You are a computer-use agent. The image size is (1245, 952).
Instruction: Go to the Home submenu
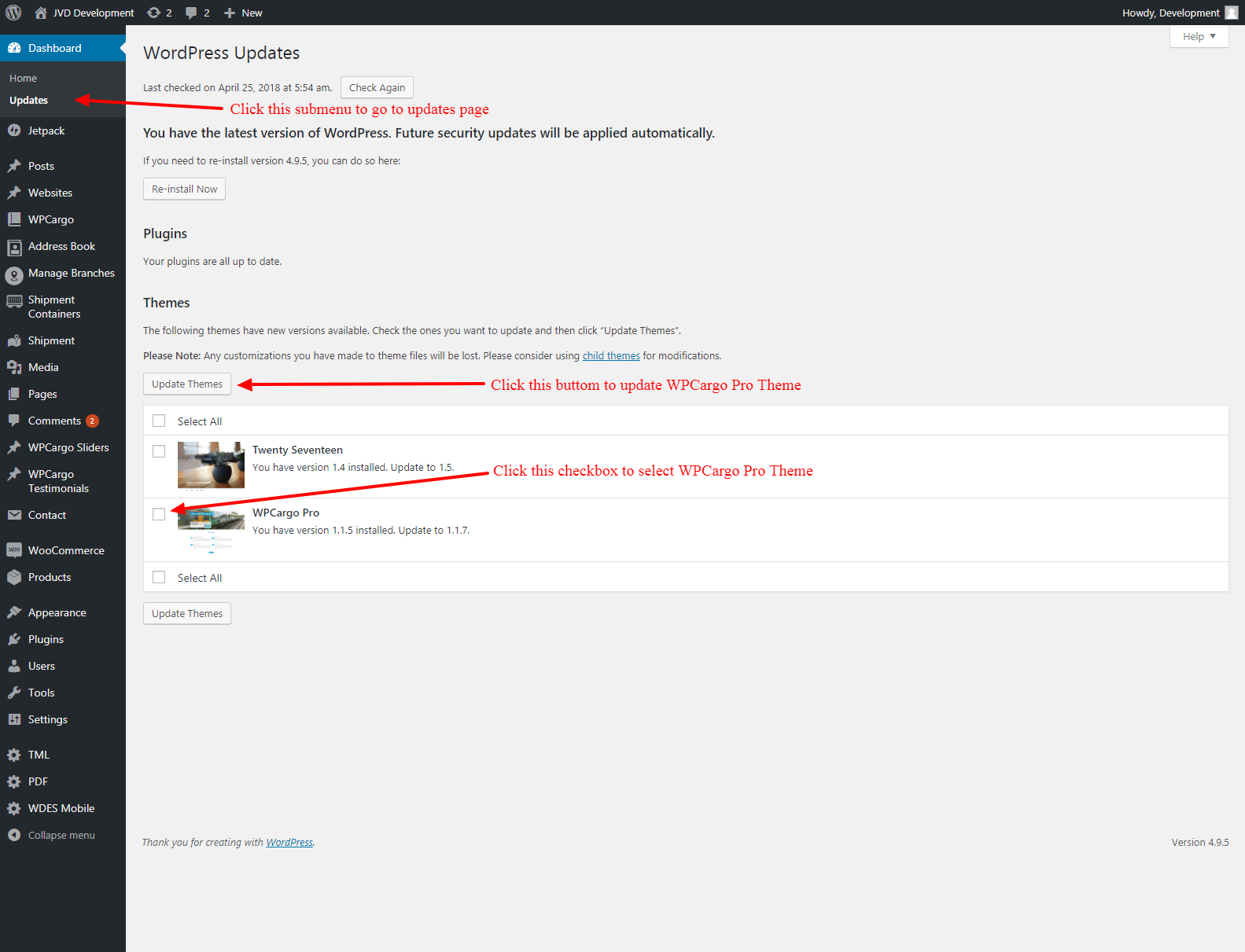(x=24, y=78)
